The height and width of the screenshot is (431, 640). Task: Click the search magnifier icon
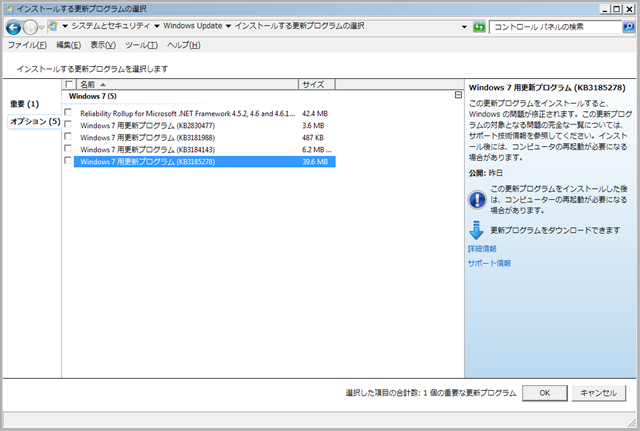(628, 27)
